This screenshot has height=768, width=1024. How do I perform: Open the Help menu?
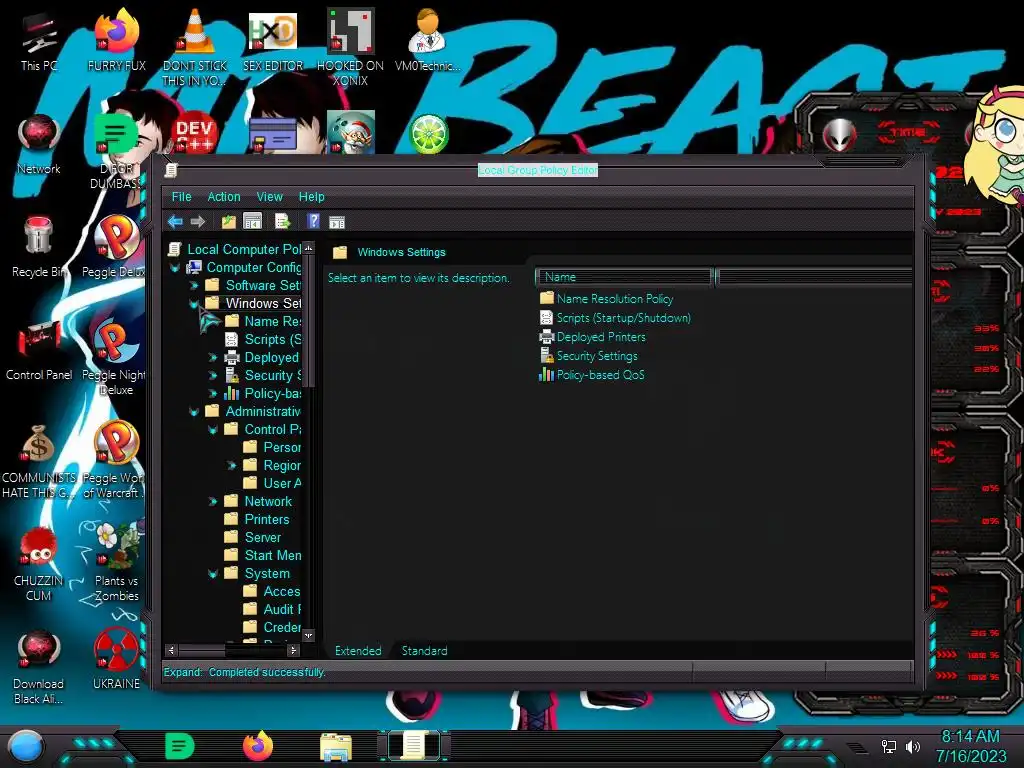(x=312, y=197)
